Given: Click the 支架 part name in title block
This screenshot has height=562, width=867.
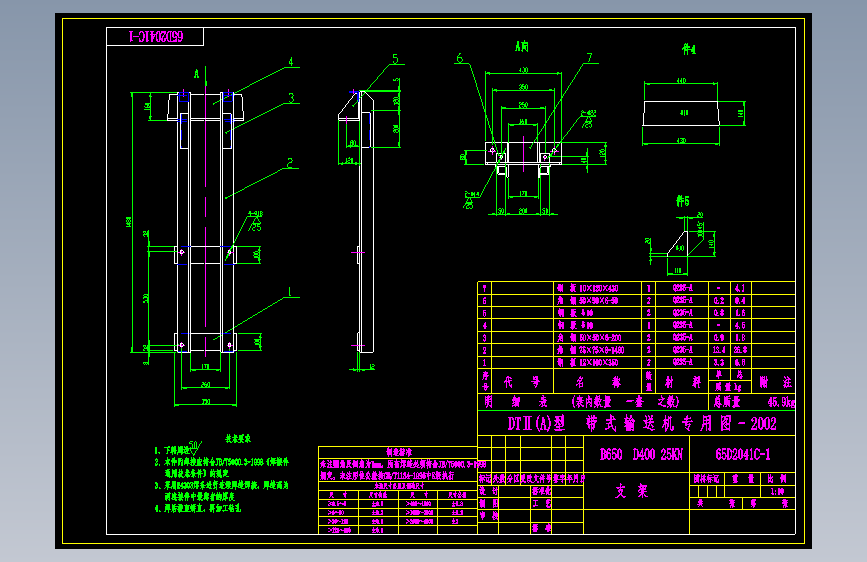Looking at the screenshot, I should pos(631,491).
